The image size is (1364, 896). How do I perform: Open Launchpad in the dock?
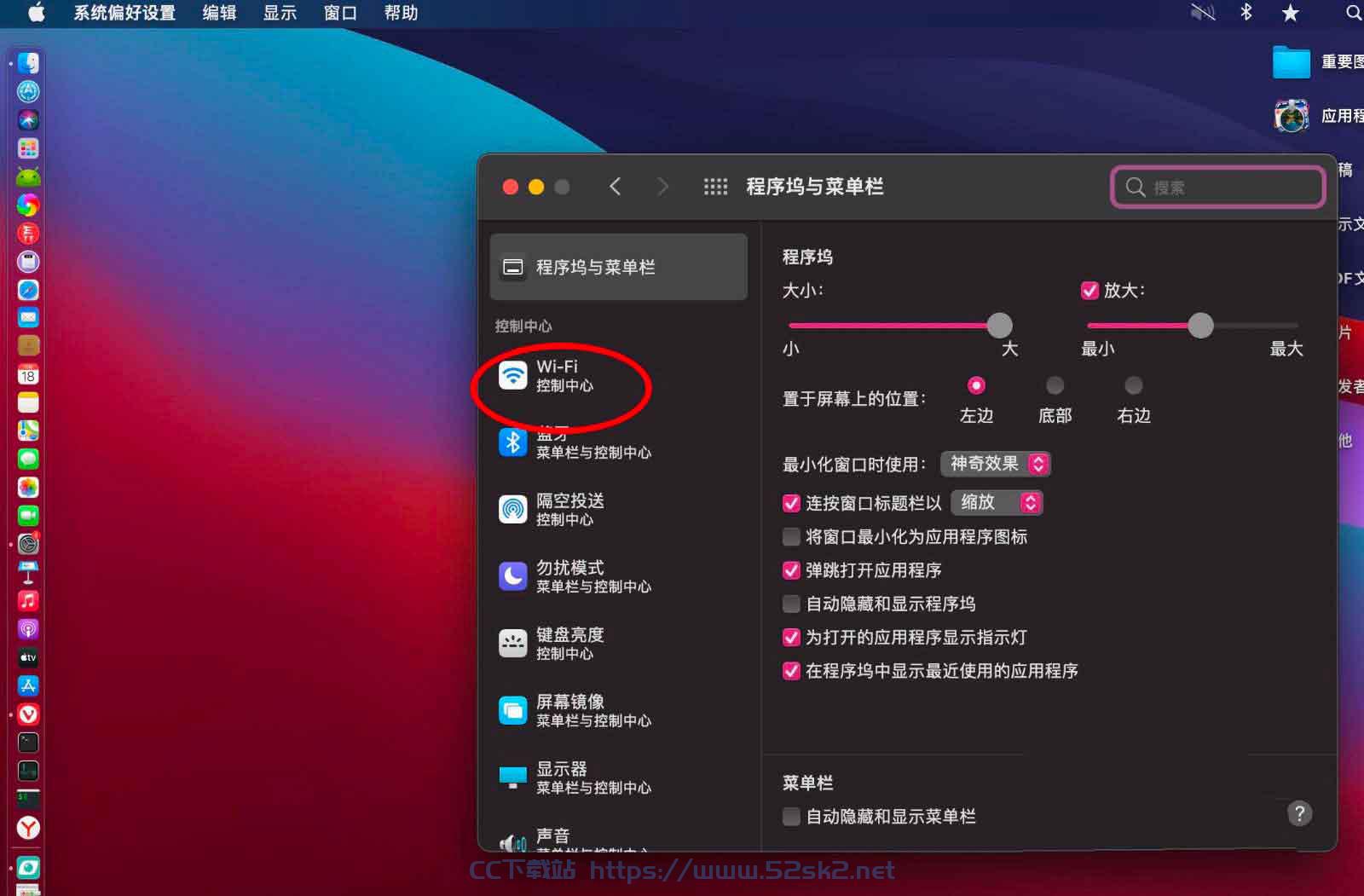click(28, 148)
